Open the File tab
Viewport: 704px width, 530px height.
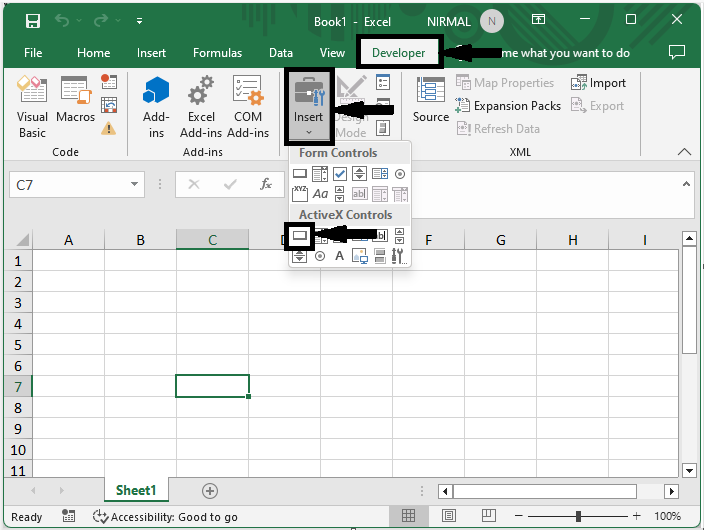(33, 53)
